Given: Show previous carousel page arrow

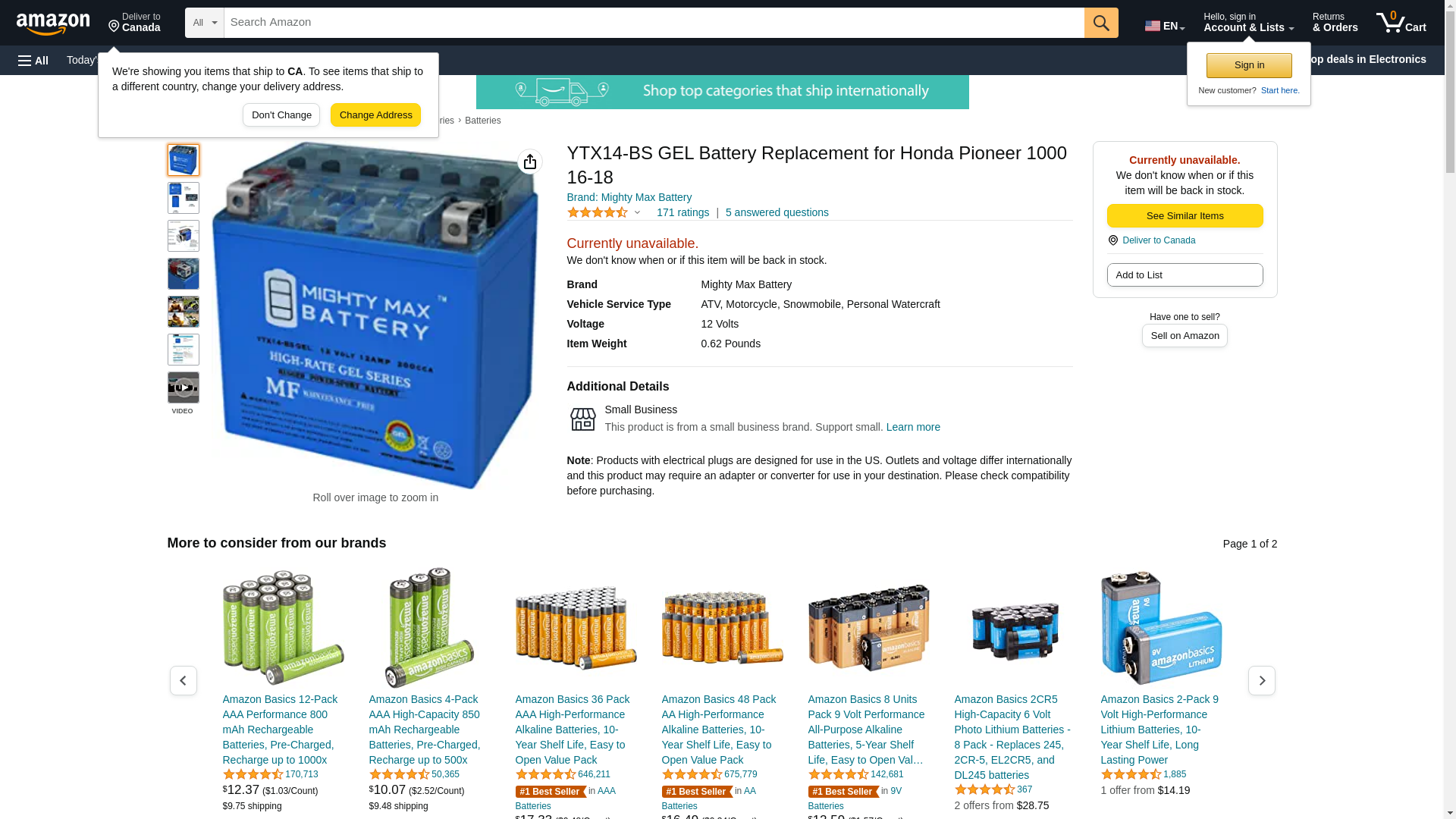Looking at the screenshot, I should (184, 680).
